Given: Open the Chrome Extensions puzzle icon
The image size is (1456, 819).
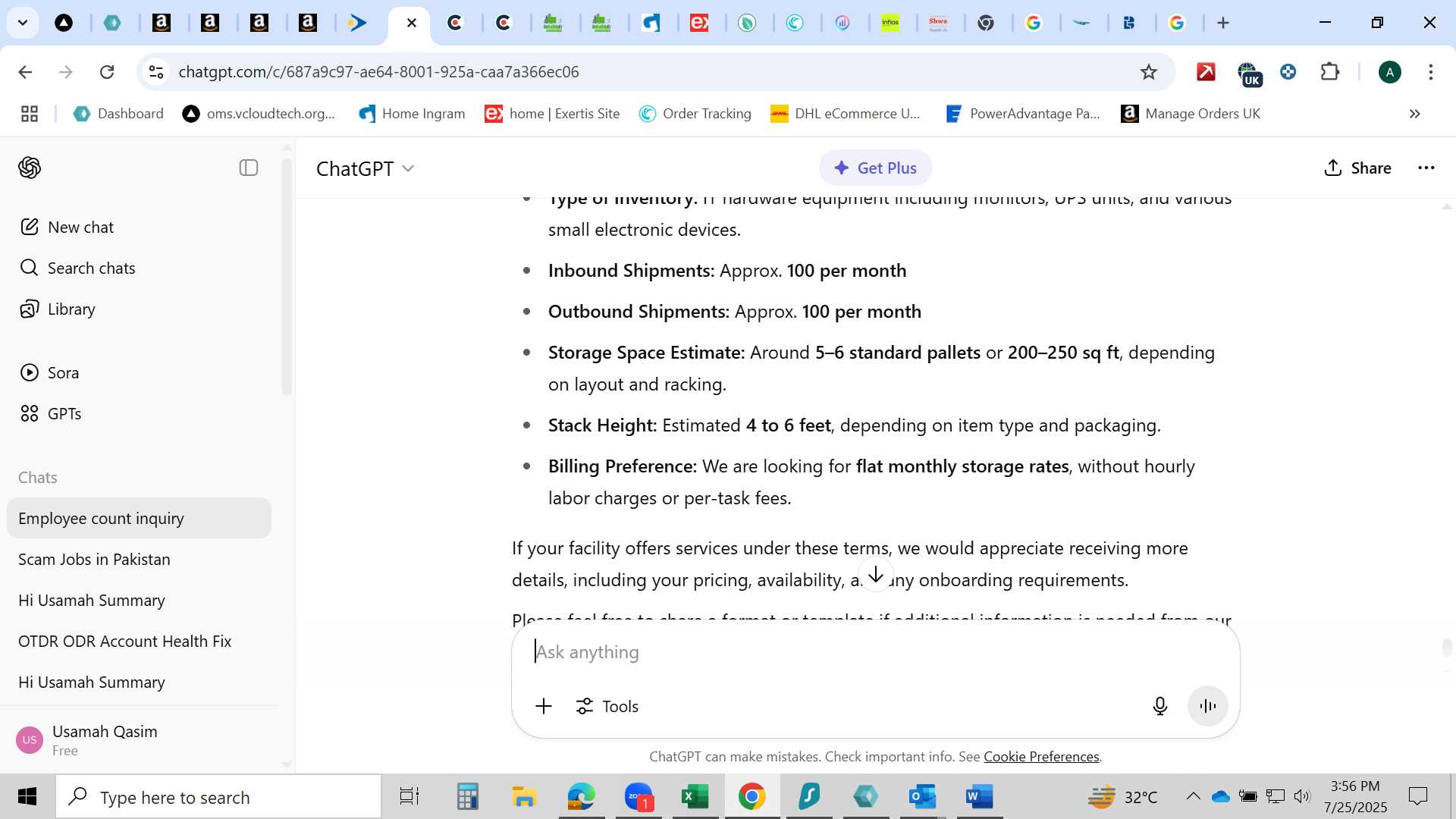Looking at the screenshot, I should (x=1330, y=71).
